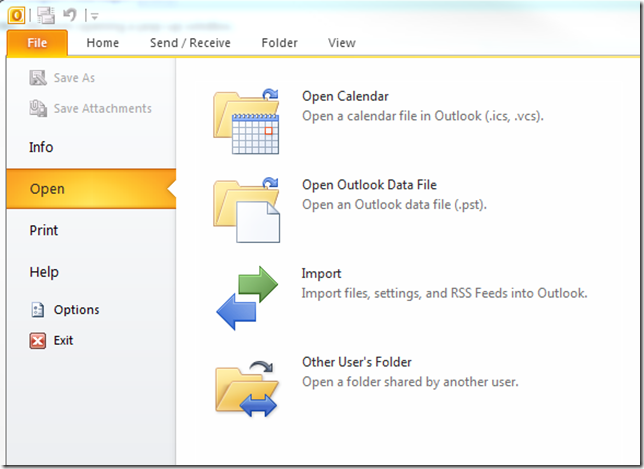Switch to the Send / Receive tab
The width and height of the screenshot is (644, 469).
(190, 43)
